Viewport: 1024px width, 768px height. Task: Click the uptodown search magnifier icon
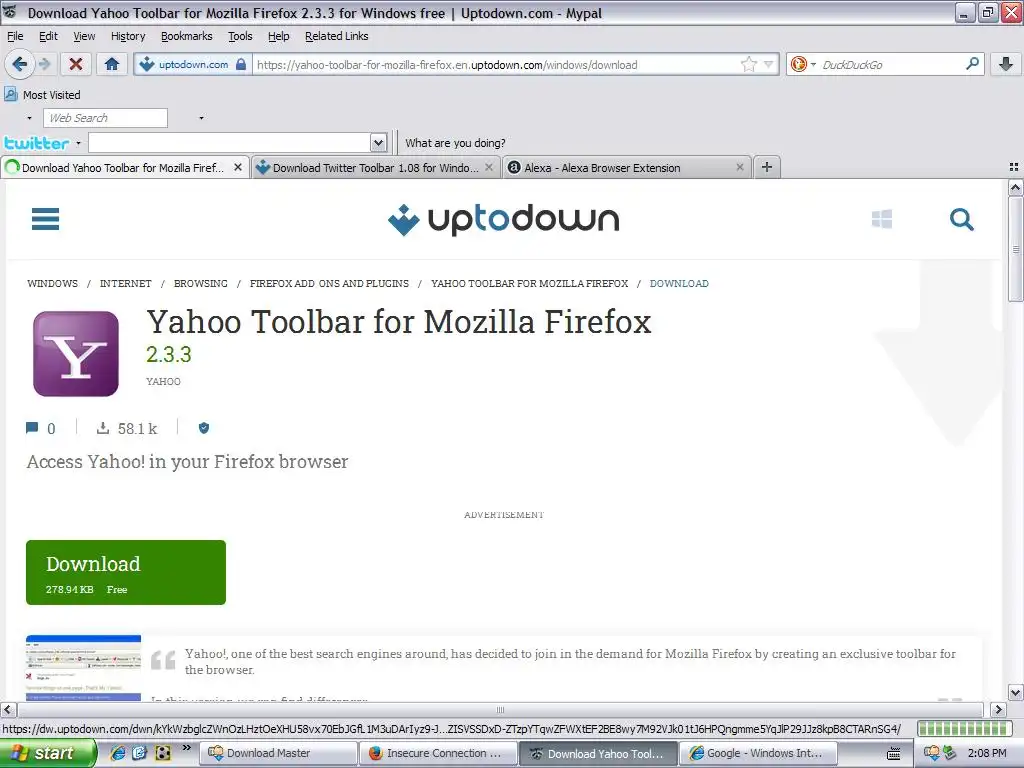(961, 219)
